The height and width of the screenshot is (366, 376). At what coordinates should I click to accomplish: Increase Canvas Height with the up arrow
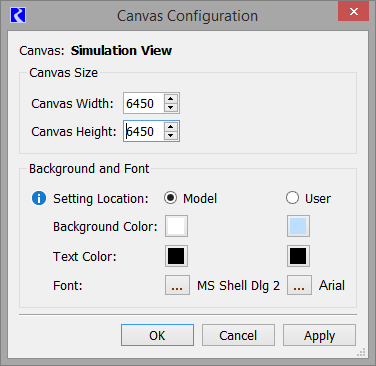(171, 127)
